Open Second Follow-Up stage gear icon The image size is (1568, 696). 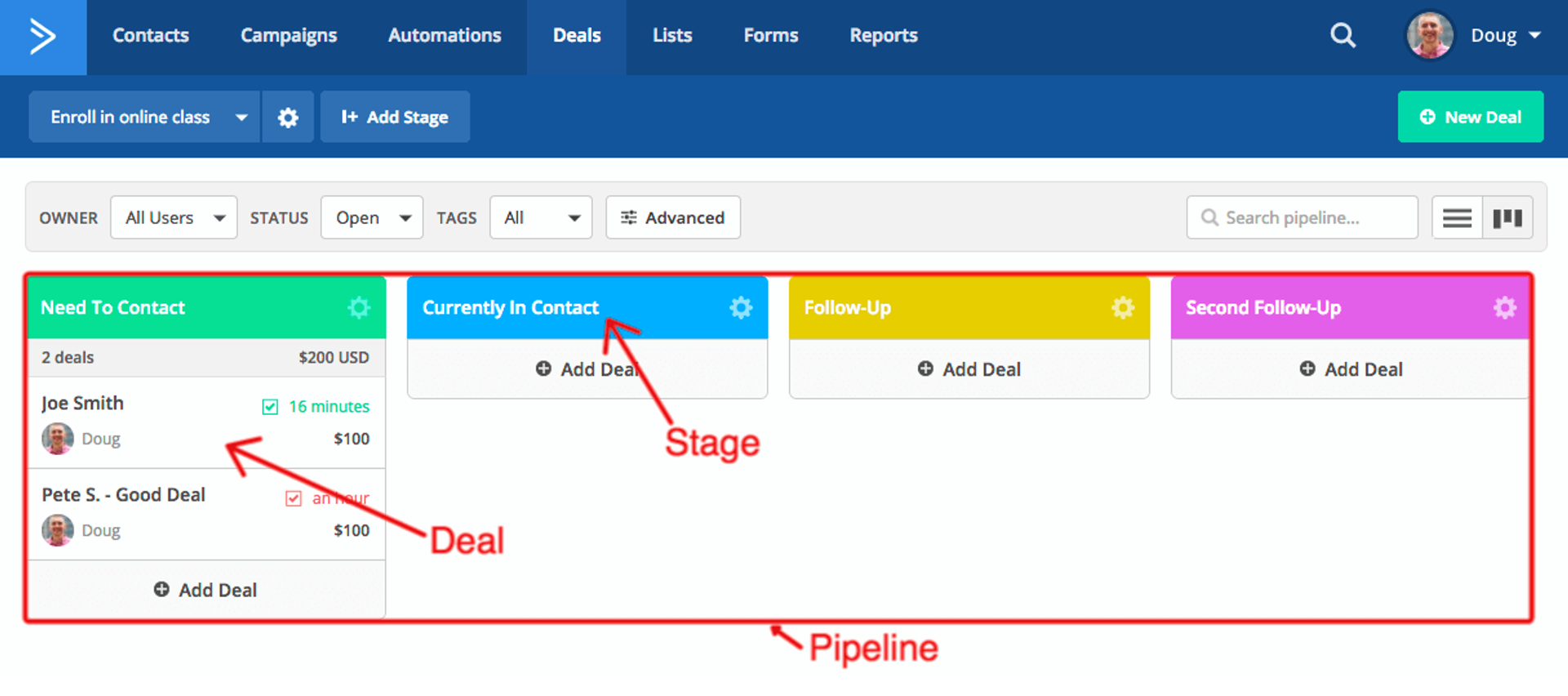point(1504,308)
